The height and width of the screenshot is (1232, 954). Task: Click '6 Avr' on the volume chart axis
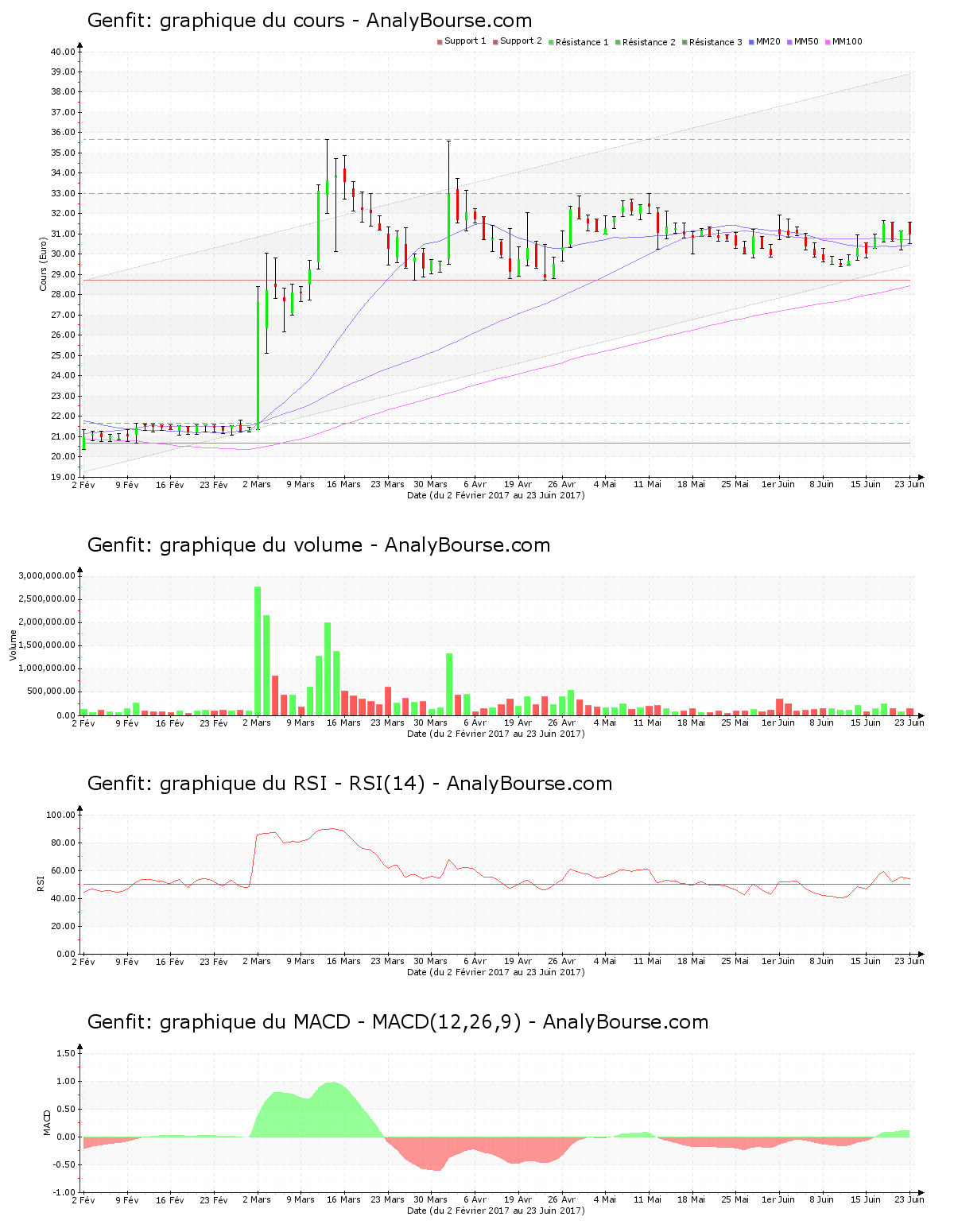coord(475,723)
